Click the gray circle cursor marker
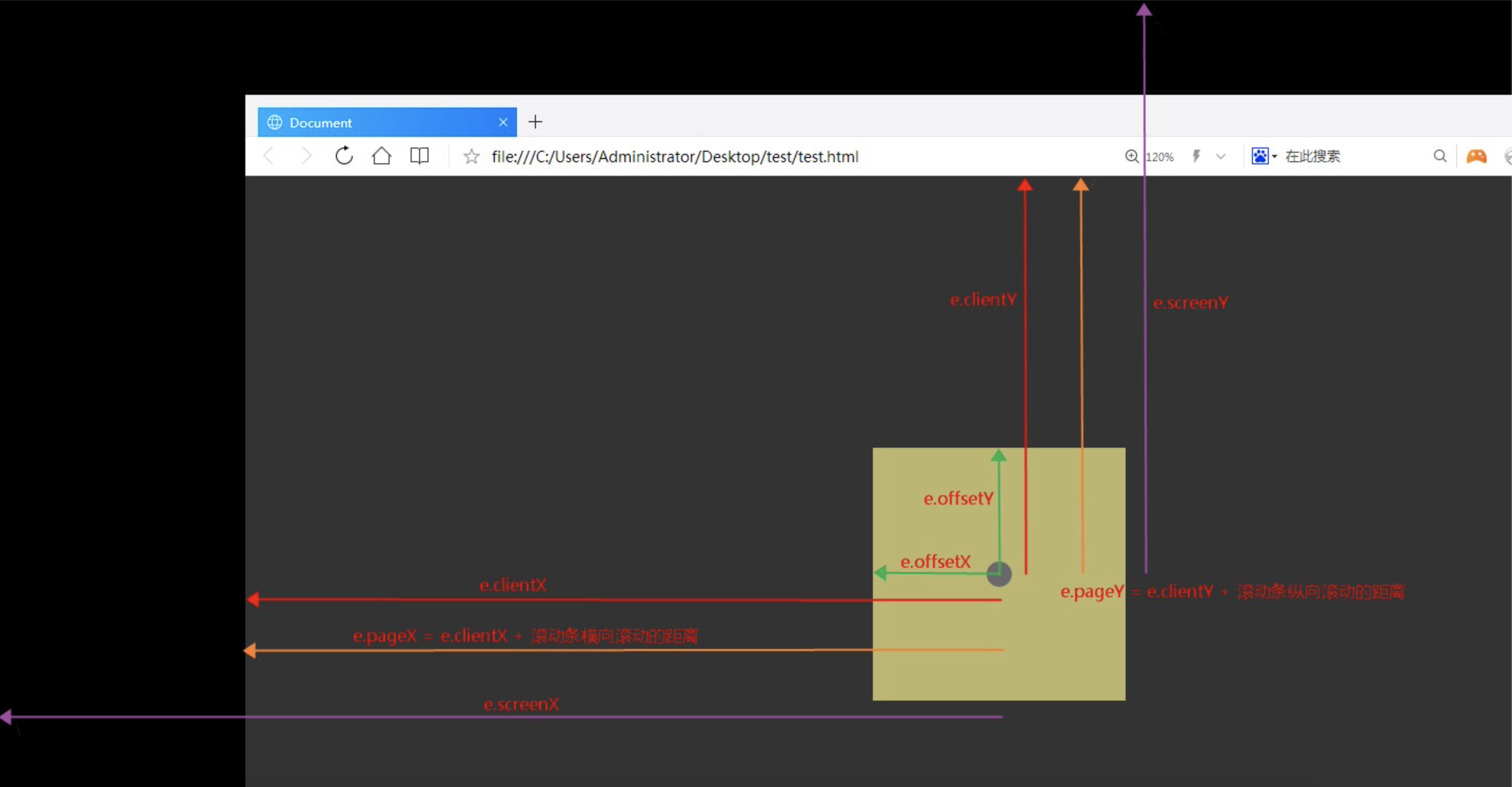This screenshot has height=787, width=1512. coord(999,574)
